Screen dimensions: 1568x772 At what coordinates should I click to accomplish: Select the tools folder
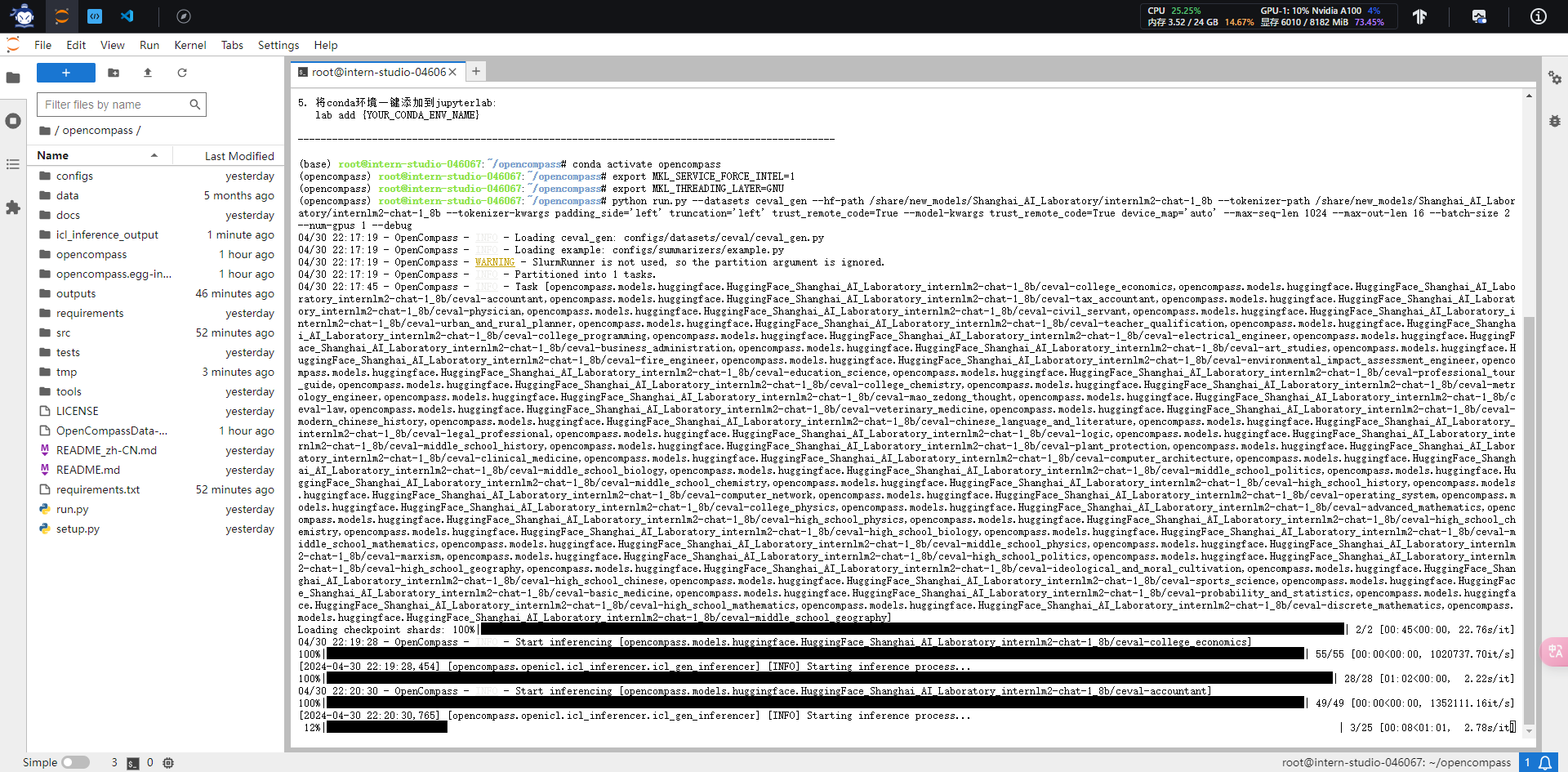pos(157,391)
